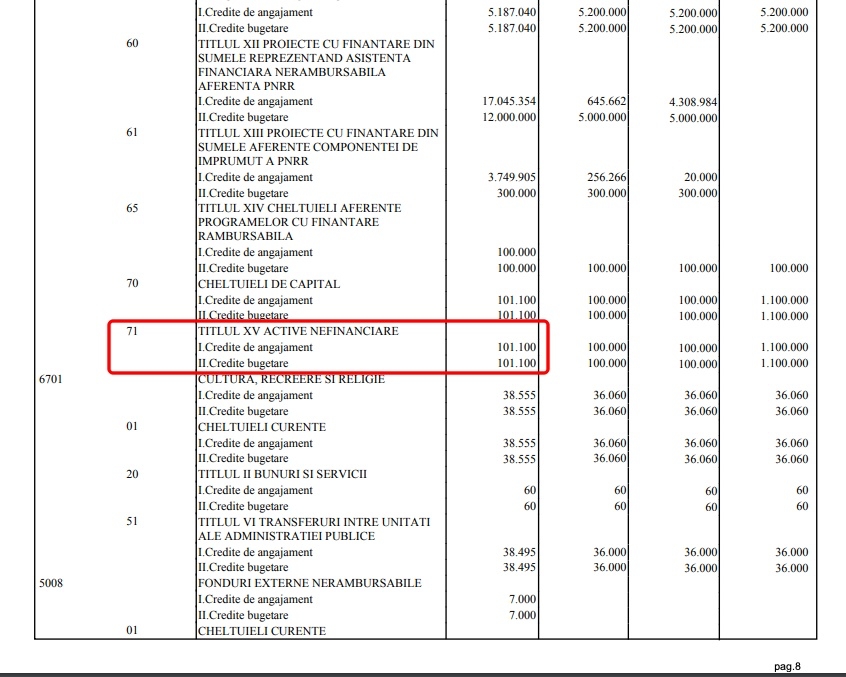Click the TITLUL II BUNURI SI SERVICII heading
Screen dimensions: 846x677
(x=282, y=474)
